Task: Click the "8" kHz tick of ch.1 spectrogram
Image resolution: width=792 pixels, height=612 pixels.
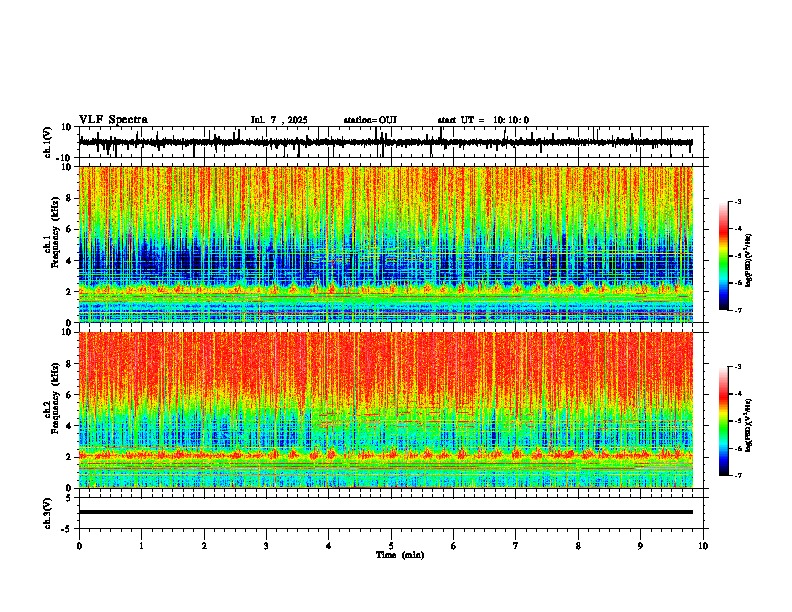Action: tap(70, 198)
